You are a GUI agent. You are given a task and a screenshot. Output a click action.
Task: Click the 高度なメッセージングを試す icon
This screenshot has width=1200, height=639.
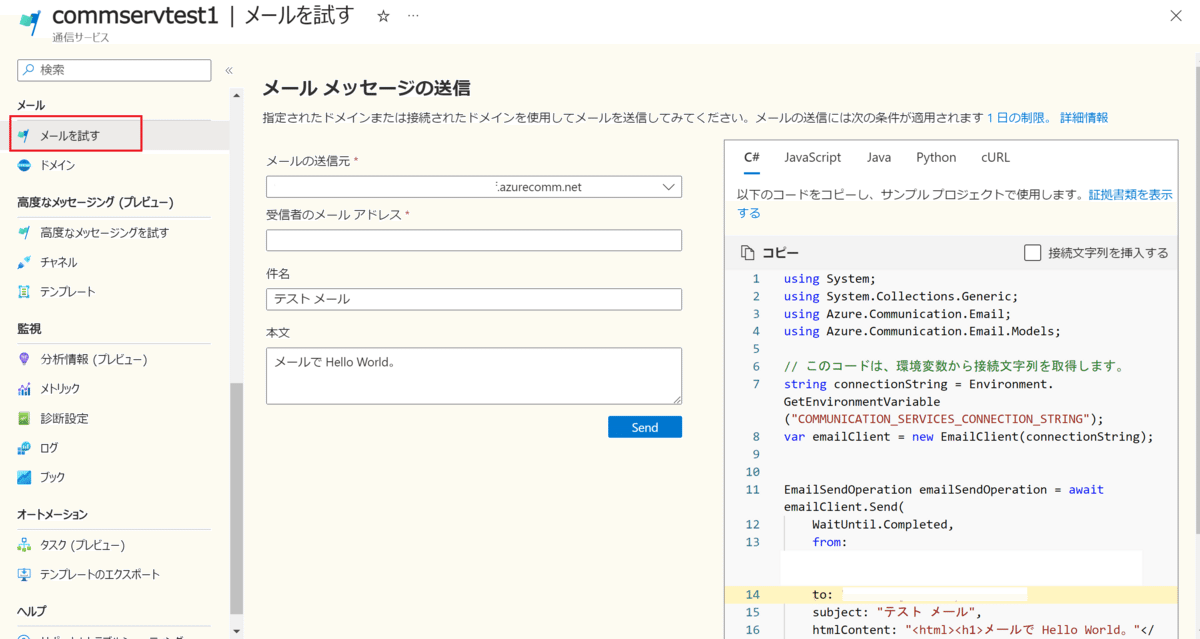[x=24, y=233]
